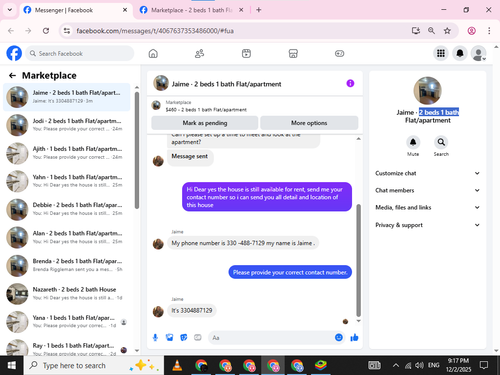Switch to the Messenger | Facebook tab
Image resolution: width=500 pixels, height=375 pixels.
tap(76, 10)
